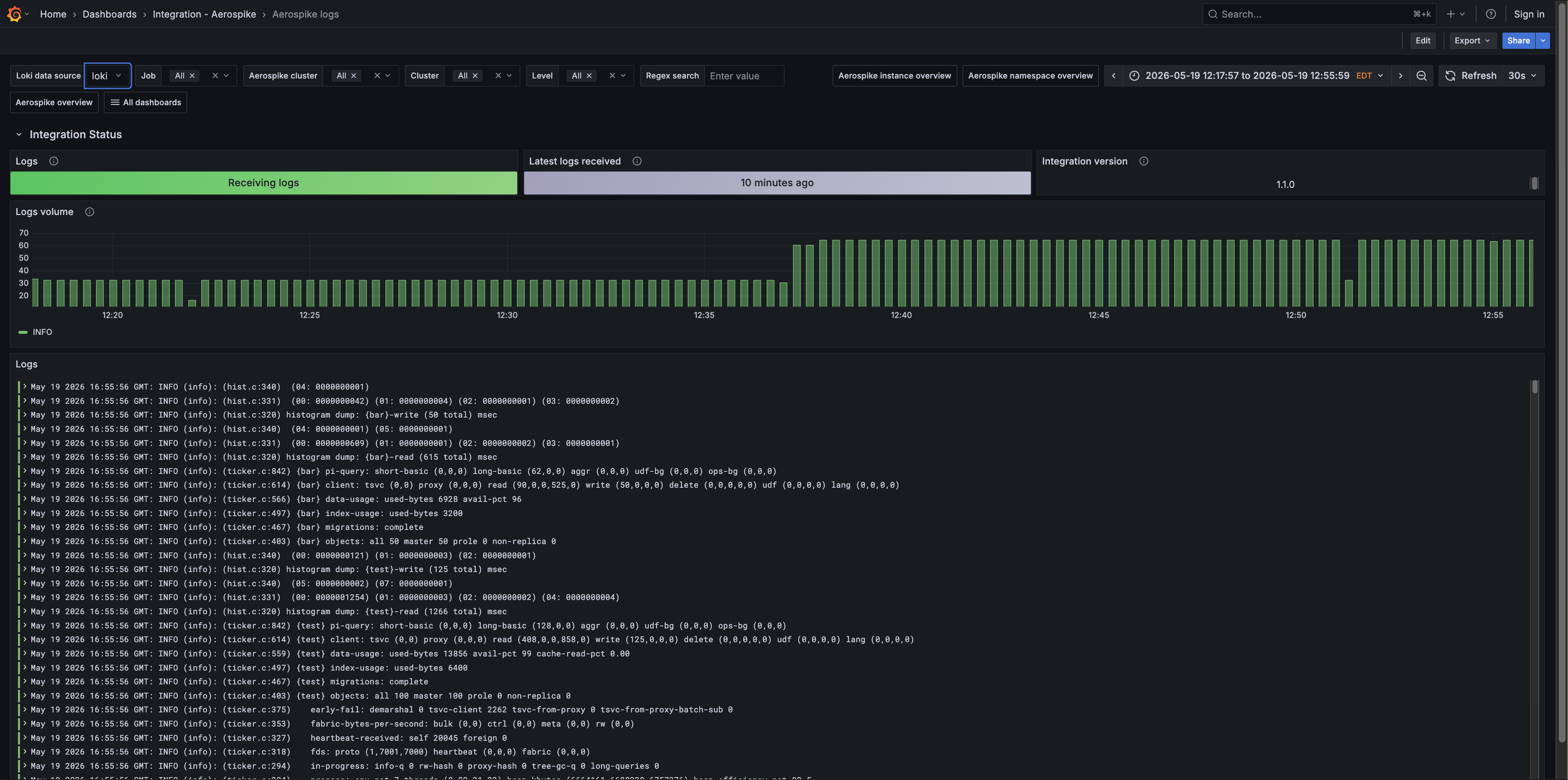The image size is (1568, 780).
Task: Click the Logs volume panel title
Action: tap(44, 212)
